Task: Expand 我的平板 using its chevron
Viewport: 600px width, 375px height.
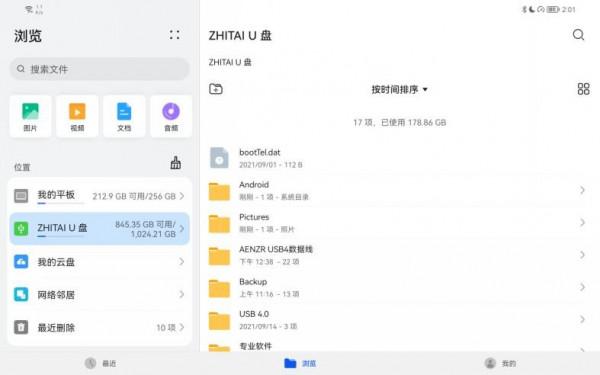Action: point(182,196)
